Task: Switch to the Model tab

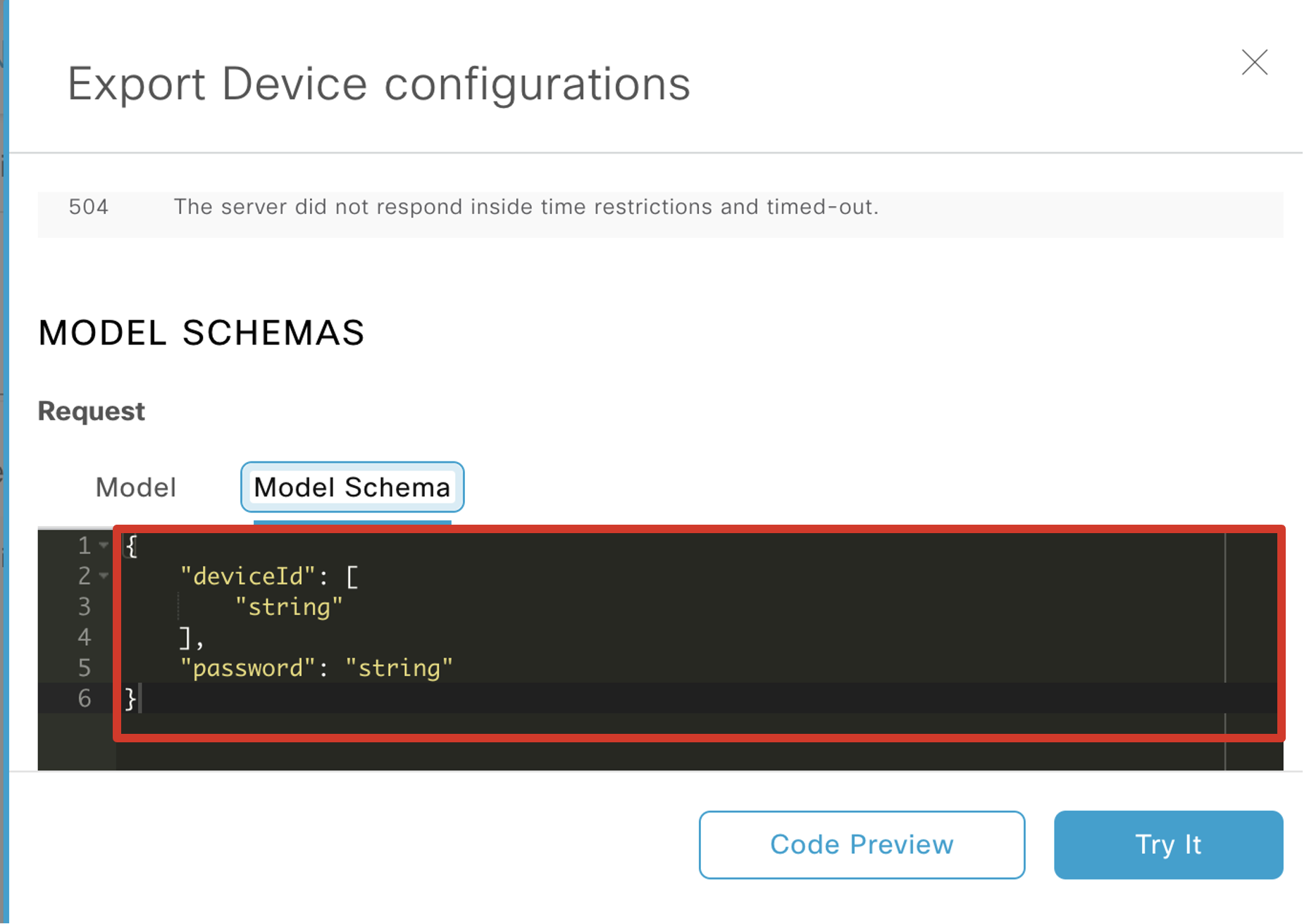Action: point(135,487)
